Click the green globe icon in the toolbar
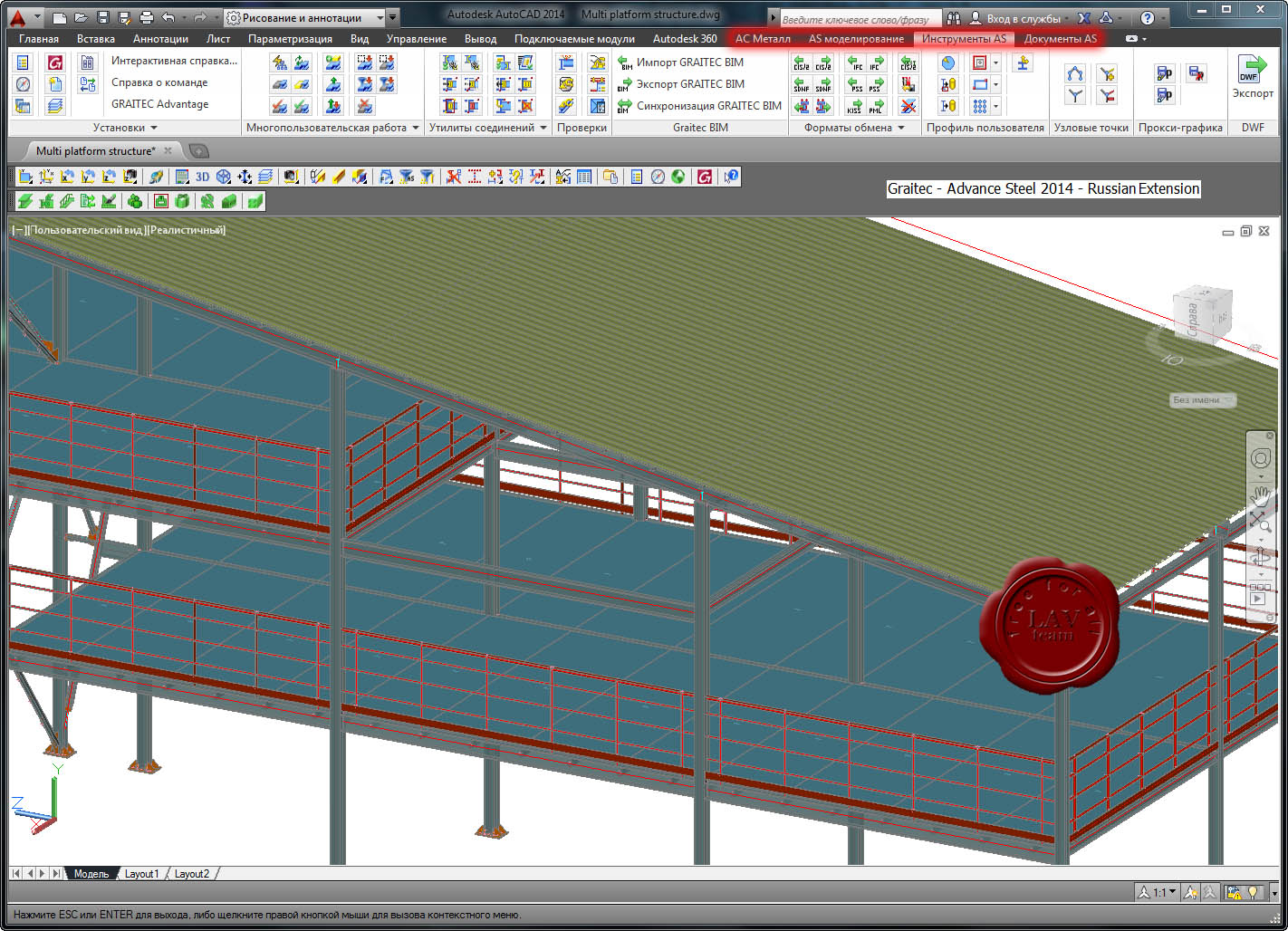The height and width of the screenshot is (931, 1288). pos(678,177)
